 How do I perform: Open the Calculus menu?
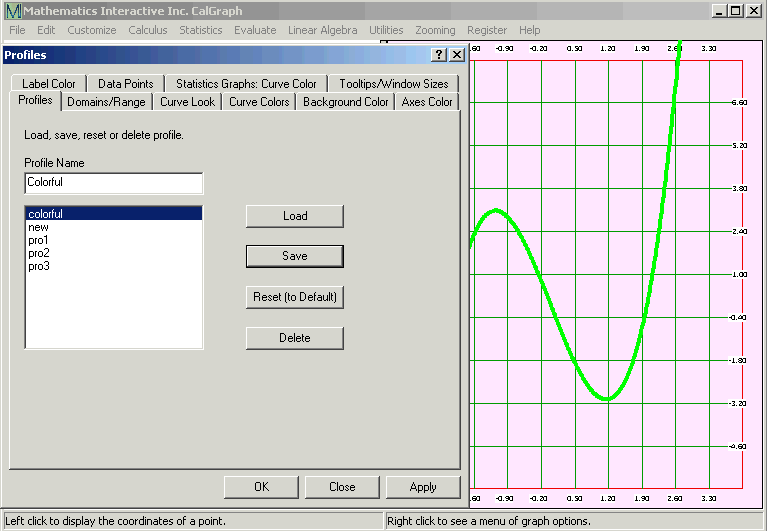pyautogui.click(x=148, y=30)
